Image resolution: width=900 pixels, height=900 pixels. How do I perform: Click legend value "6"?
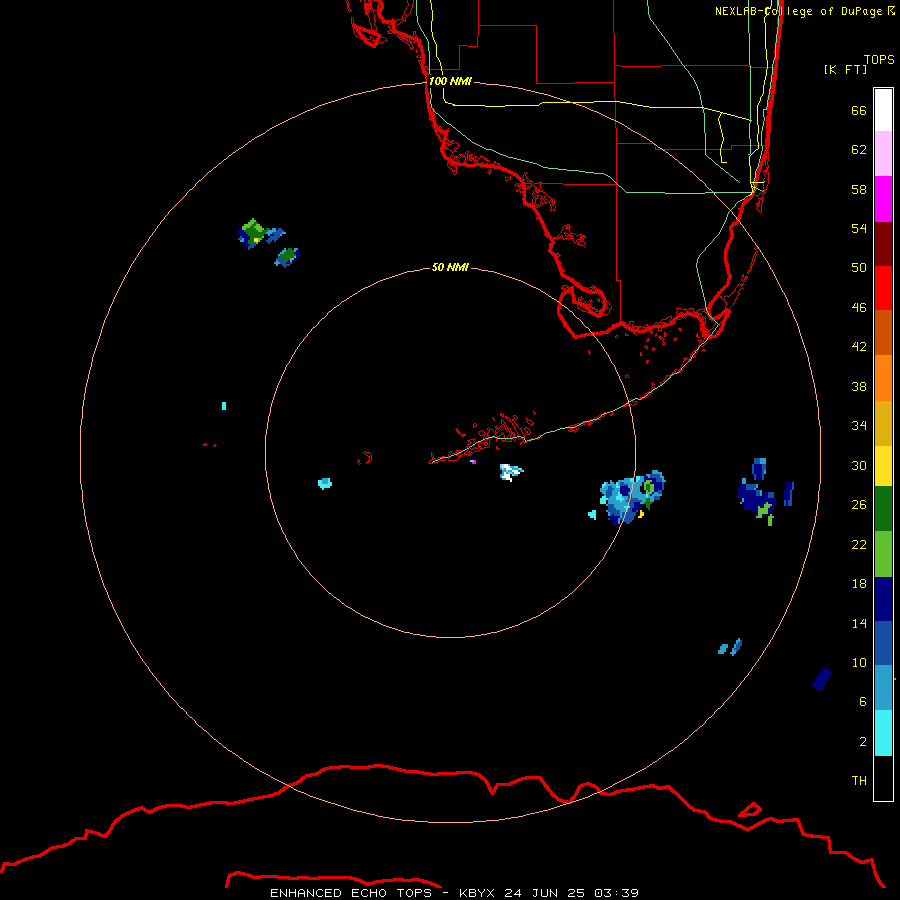863,701
